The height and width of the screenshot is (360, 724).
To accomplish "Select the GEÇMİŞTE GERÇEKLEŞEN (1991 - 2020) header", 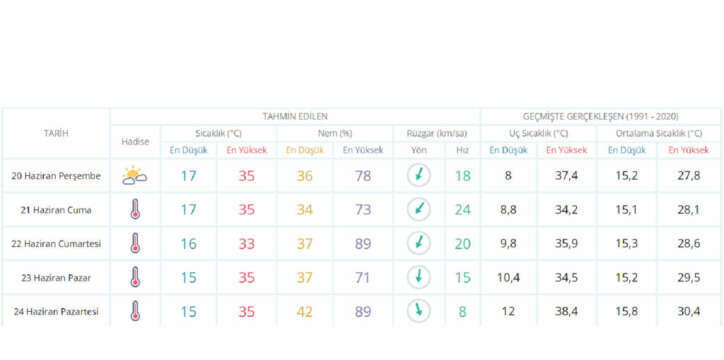I will pyautogui.click(x=601, y=116).
